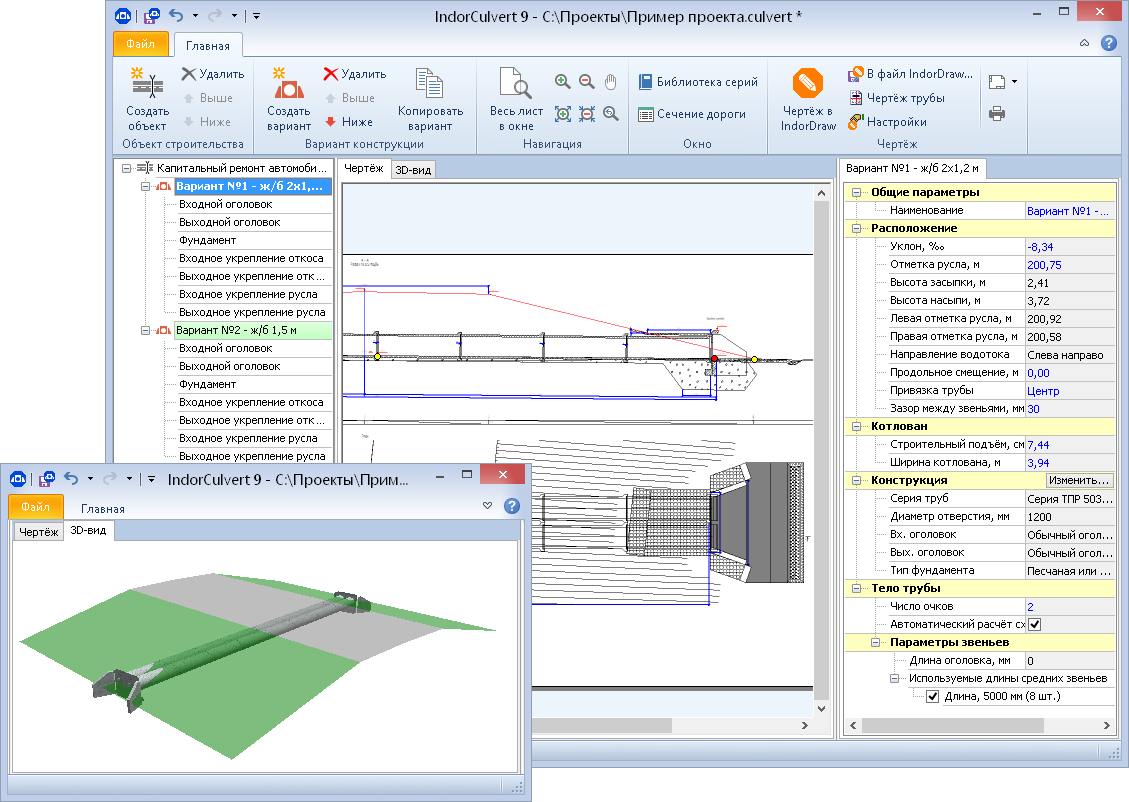Image resolution: width=1129 pixels, height=802 pixels.
Task: Click the Изменить... button in Конструкция row
Action: [x=1078, y=480]
